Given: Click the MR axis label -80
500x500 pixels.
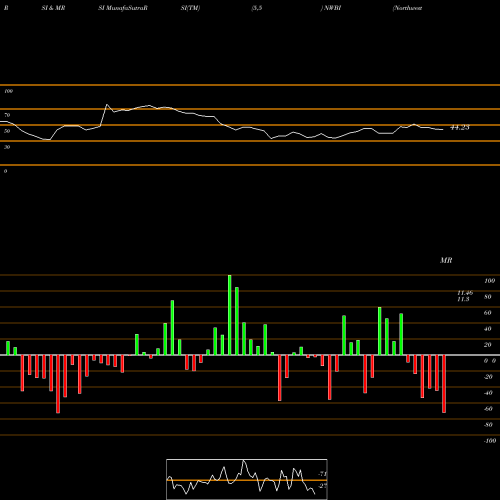Looking at the screenshot, I should pyautogui.click(x=488, y=425).
